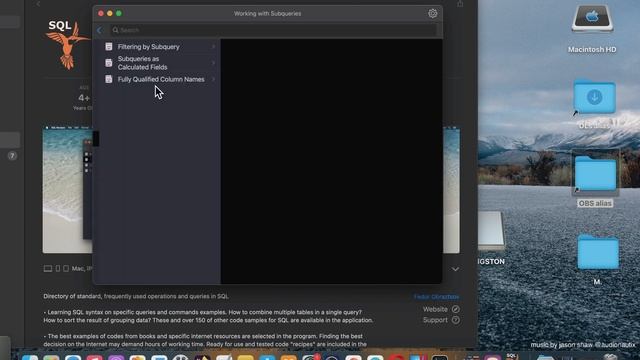Click the Directory of standard description text

[x=136, y=296]
